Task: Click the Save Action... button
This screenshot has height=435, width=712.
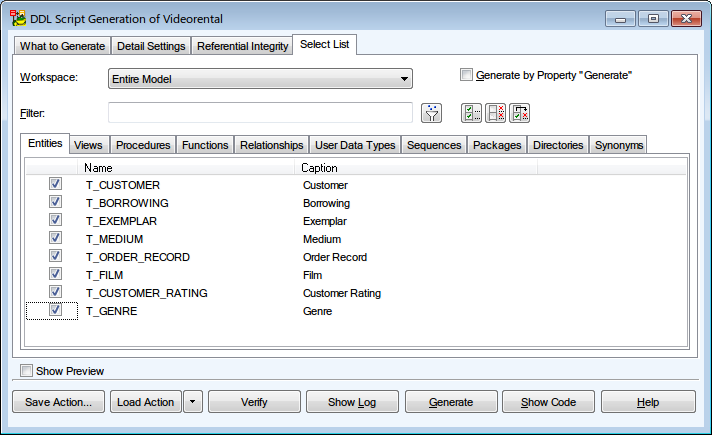Action: pyautogui.click(x=59, y=402)
